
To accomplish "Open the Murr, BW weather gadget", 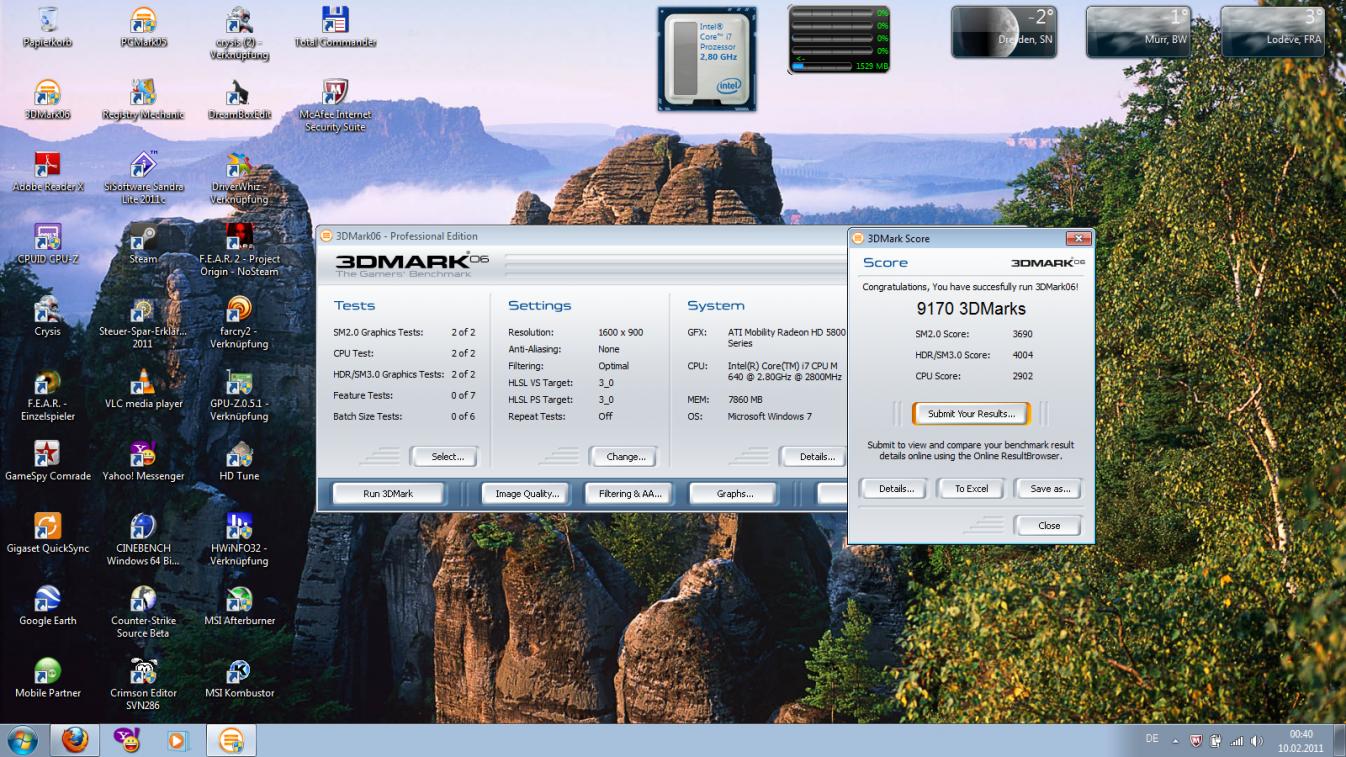I will pos(1140,31).
